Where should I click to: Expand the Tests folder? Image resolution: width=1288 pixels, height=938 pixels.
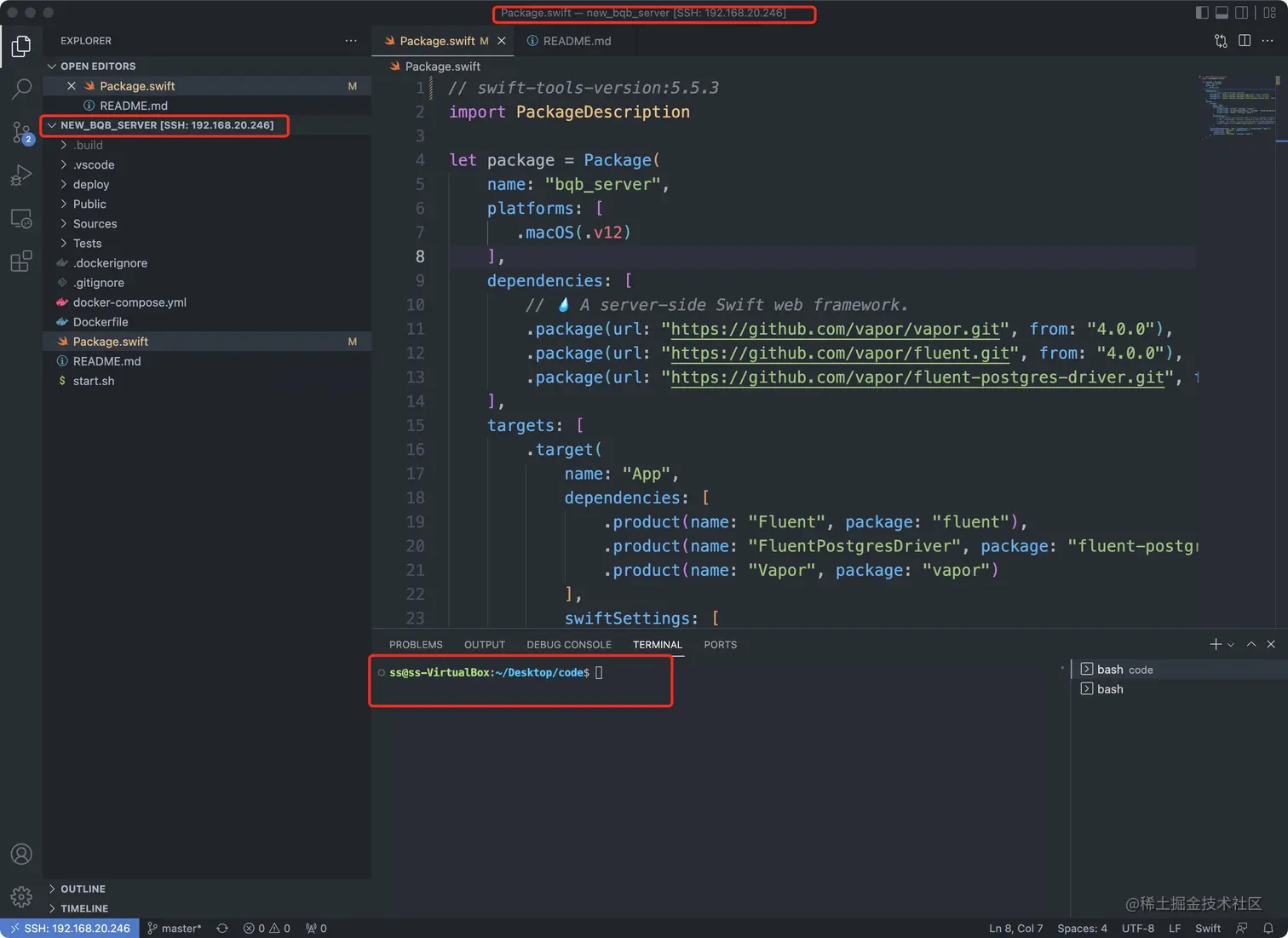pos(207,244)
